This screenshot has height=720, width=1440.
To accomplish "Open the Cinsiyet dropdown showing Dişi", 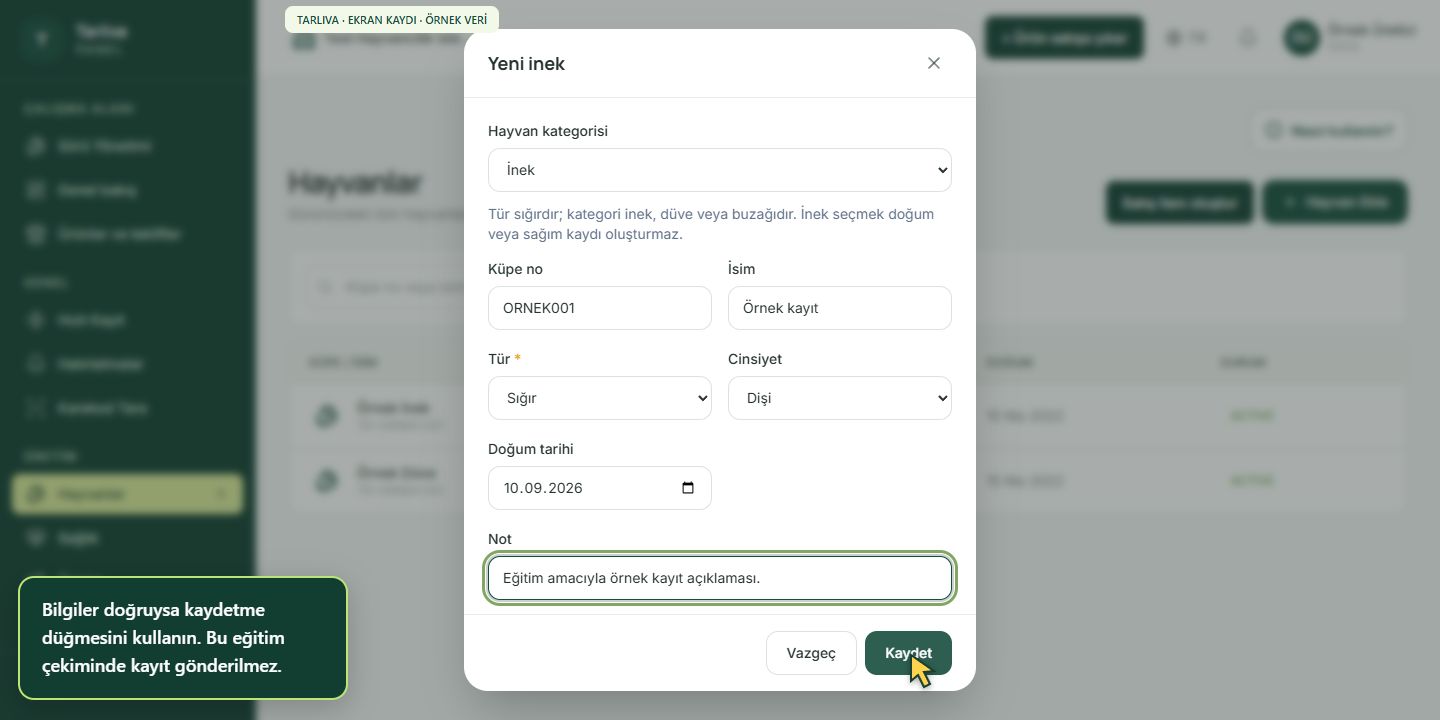I will 840,398.
